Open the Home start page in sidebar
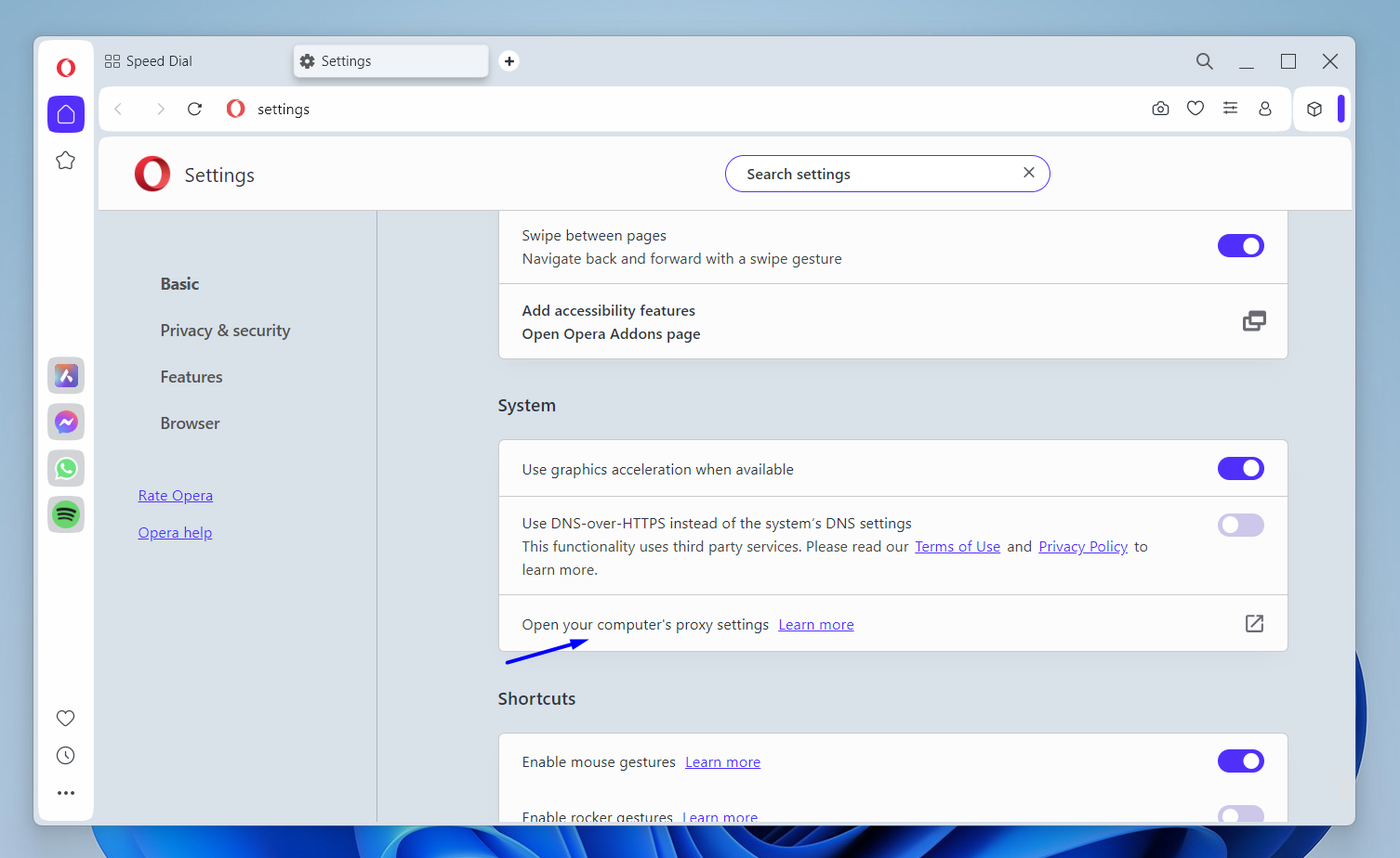This screenshot has height=858, width=1400. pyautogui.click(x=66, y=114)
